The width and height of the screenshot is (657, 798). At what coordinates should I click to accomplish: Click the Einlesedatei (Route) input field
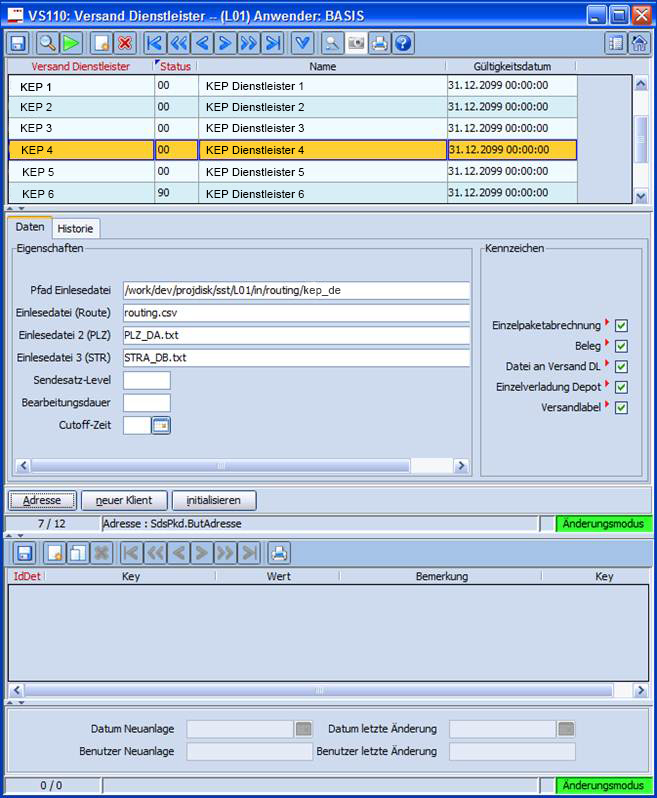[295, 312]
